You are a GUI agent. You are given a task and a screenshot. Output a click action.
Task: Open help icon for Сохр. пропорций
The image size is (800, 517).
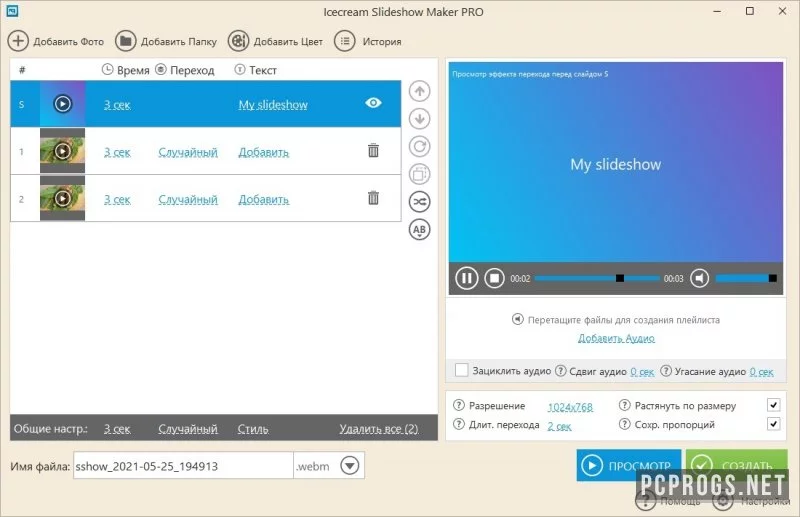coord(624,424)
